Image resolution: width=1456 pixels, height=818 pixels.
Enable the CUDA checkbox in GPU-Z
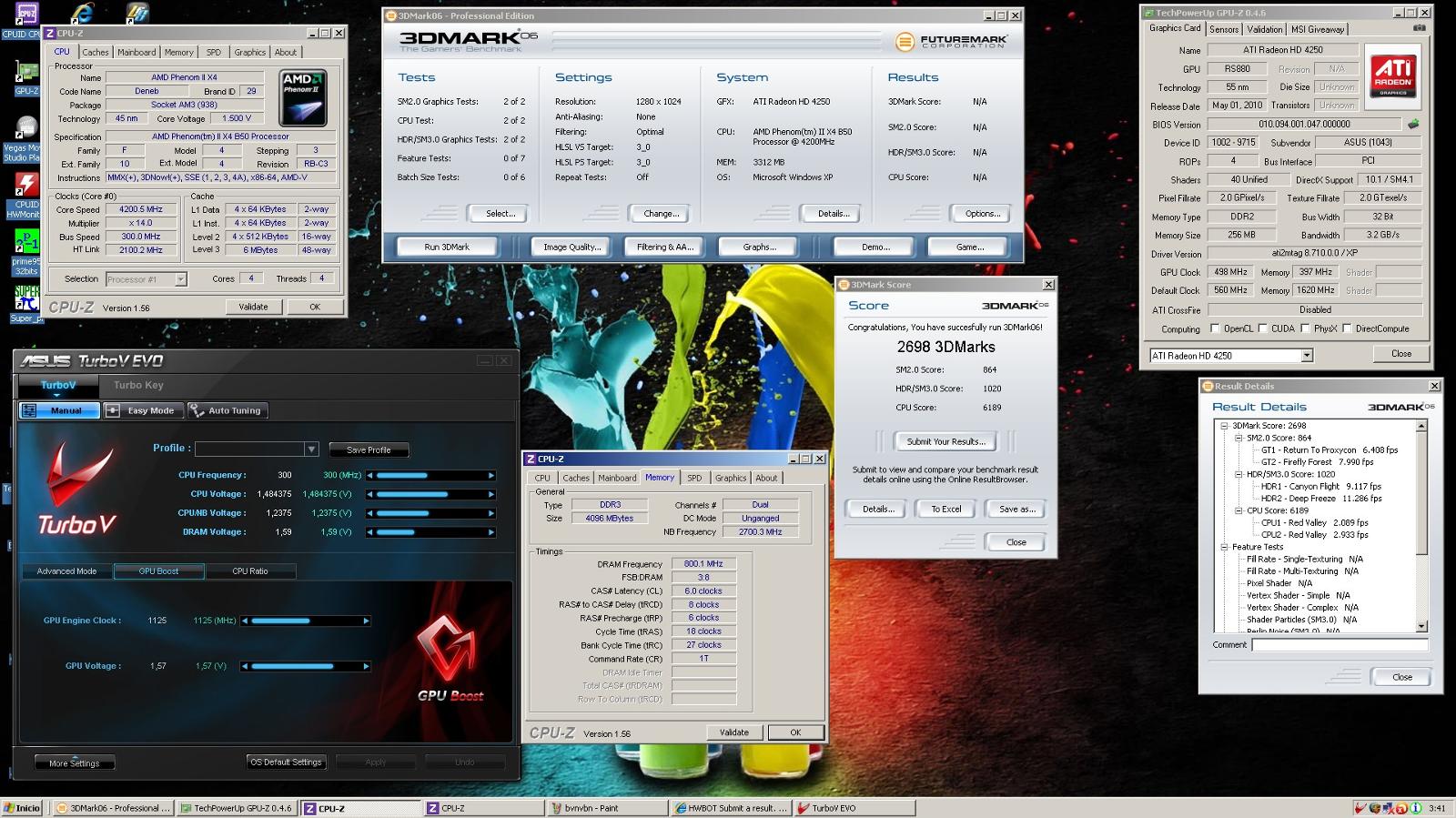pos(1262,328)
